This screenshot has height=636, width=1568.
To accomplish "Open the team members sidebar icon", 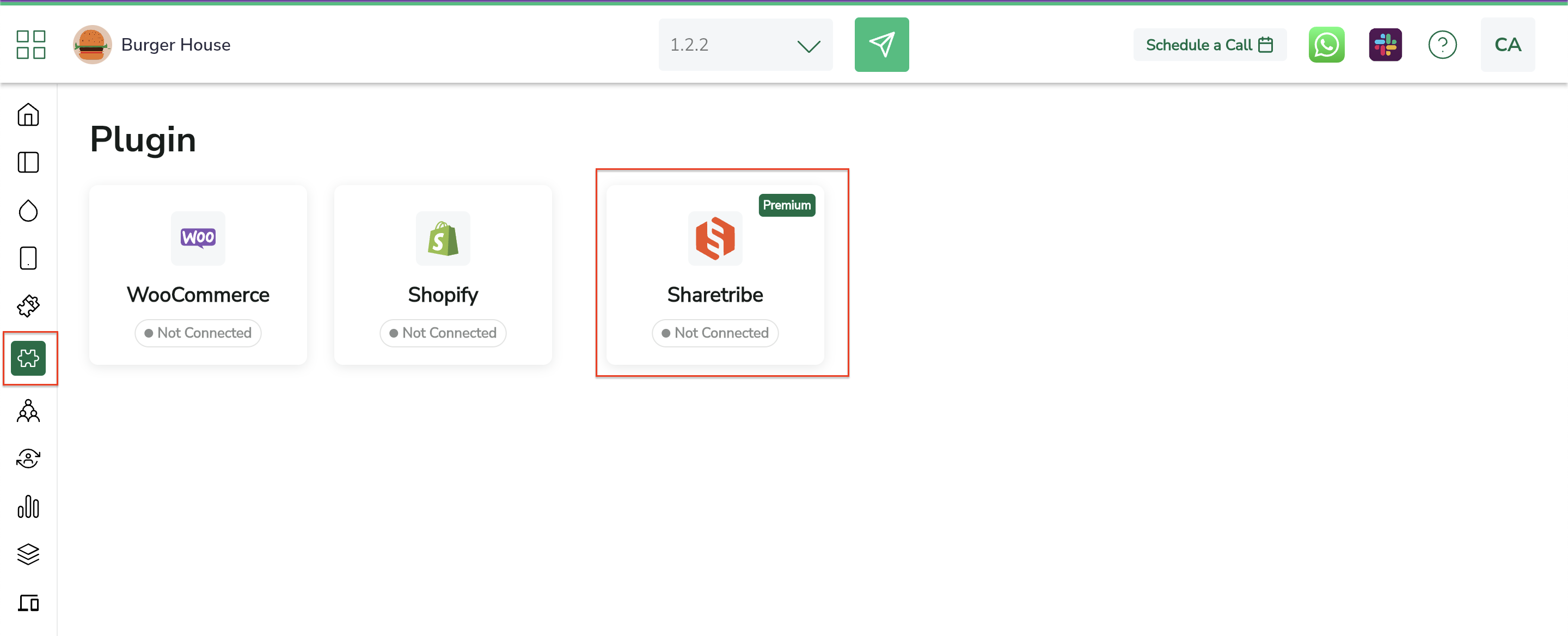I will click(x=28, y=411).
